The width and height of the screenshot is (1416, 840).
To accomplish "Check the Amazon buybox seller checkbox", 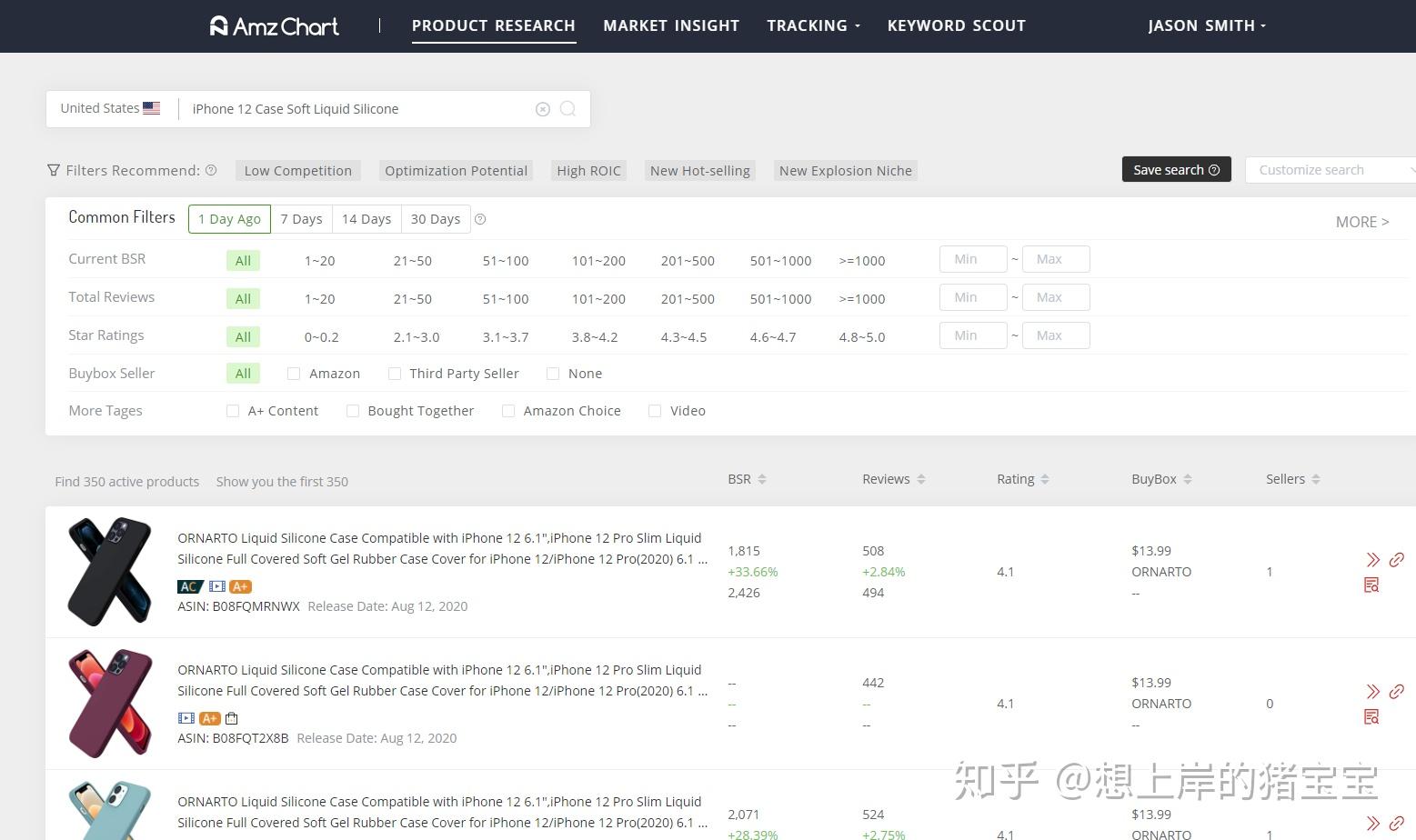I will point(294,374).
